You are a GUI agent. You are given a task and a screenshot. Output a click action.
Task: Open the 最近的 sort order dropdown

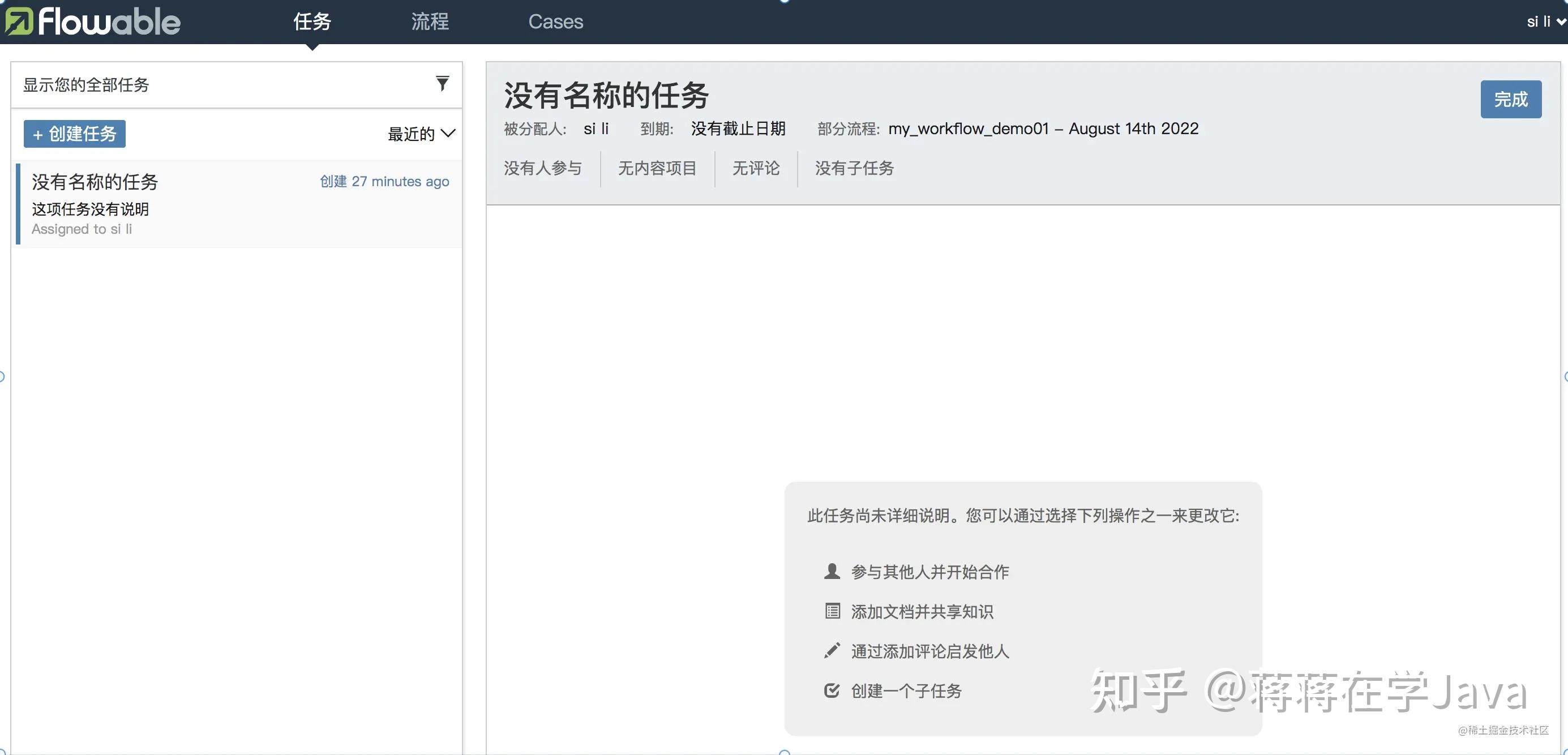click(x=422, y=134)
